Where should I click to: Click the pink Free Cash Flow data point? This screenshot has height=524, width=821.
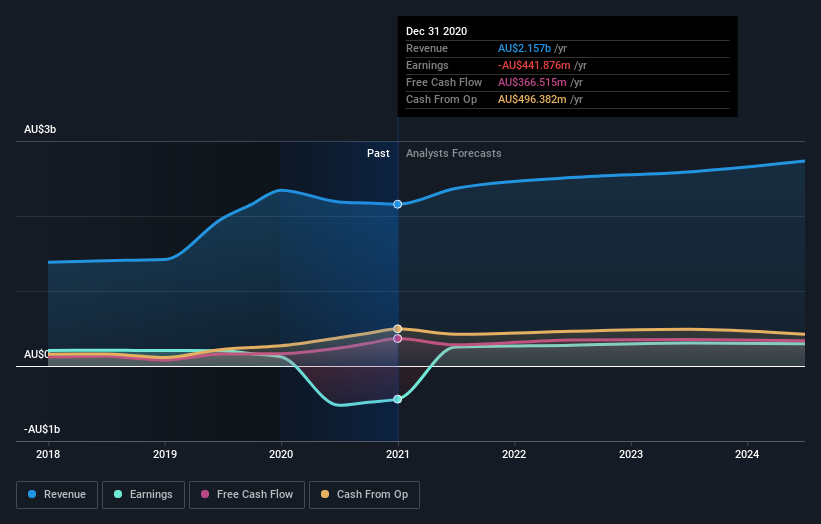[x=398, y=339]
